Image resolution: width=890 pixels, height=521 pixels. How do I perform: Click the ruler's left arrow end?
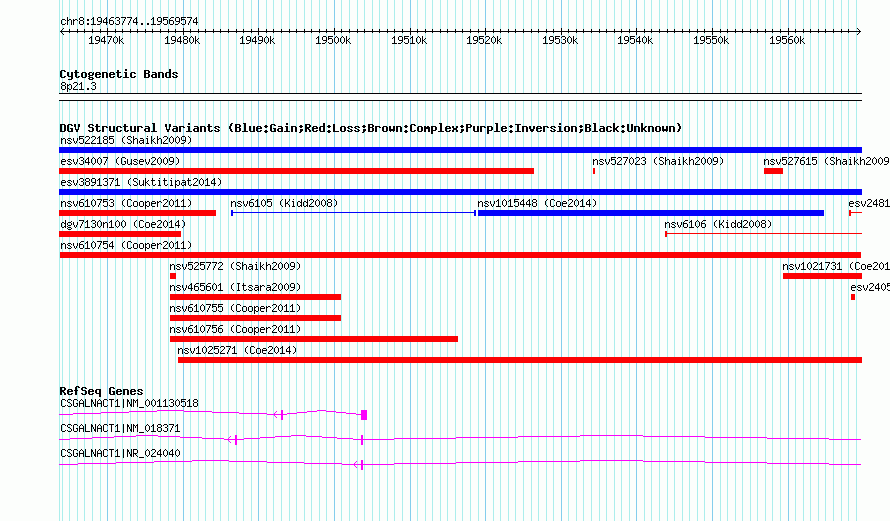62,32
